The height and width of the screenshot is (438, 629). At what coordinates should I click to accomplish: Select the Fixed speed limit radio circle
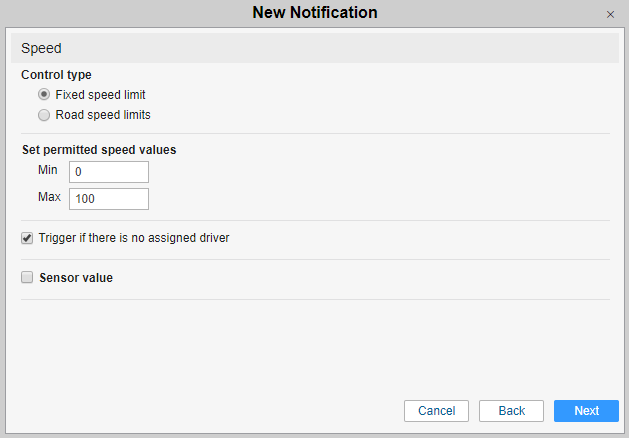coord(44,95)
